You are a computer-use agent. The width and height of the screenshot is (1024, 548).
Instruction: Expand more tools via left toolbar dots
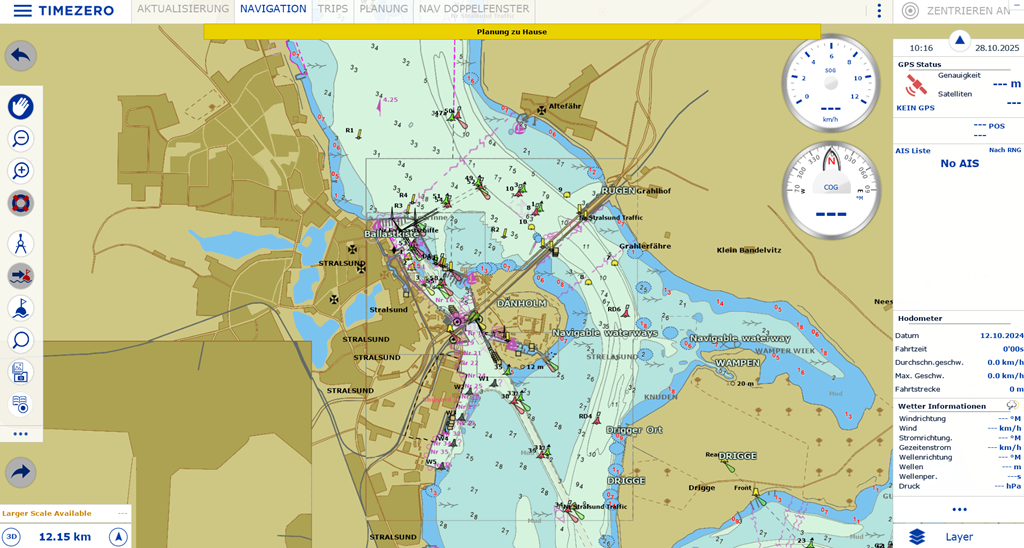click(21, 434)
